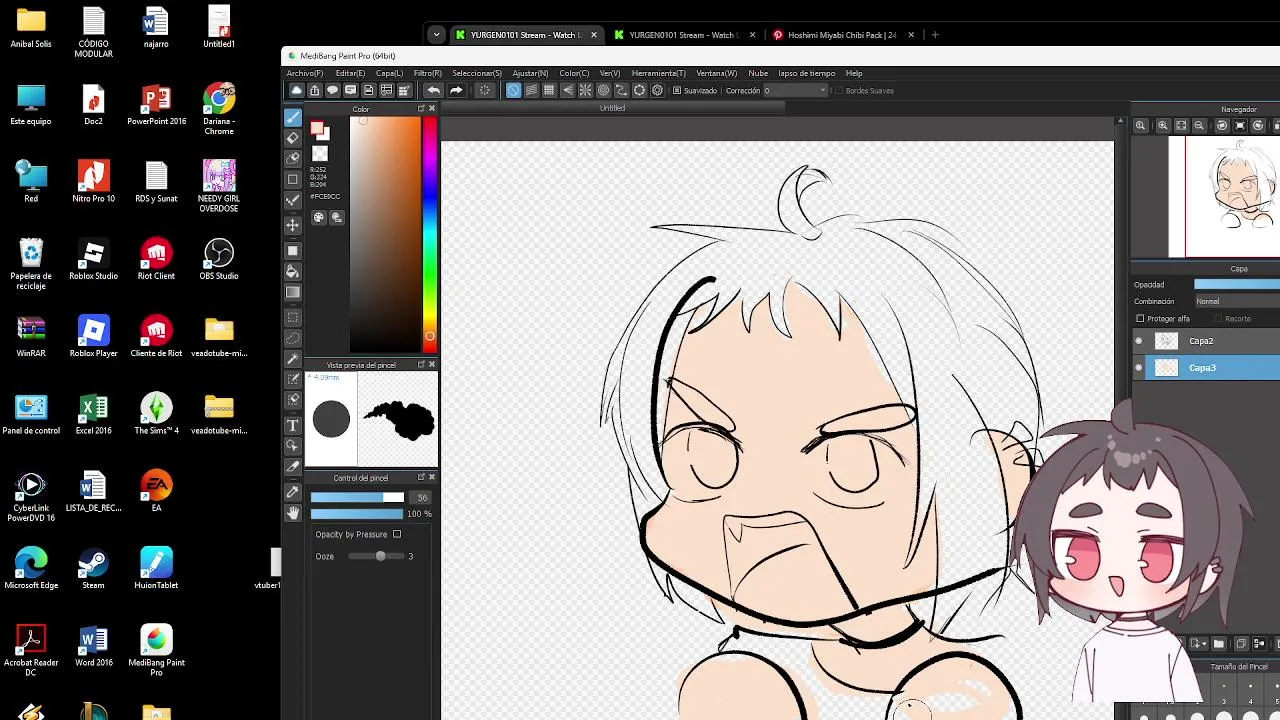Select the Eyedropper tool

point(293,491)
